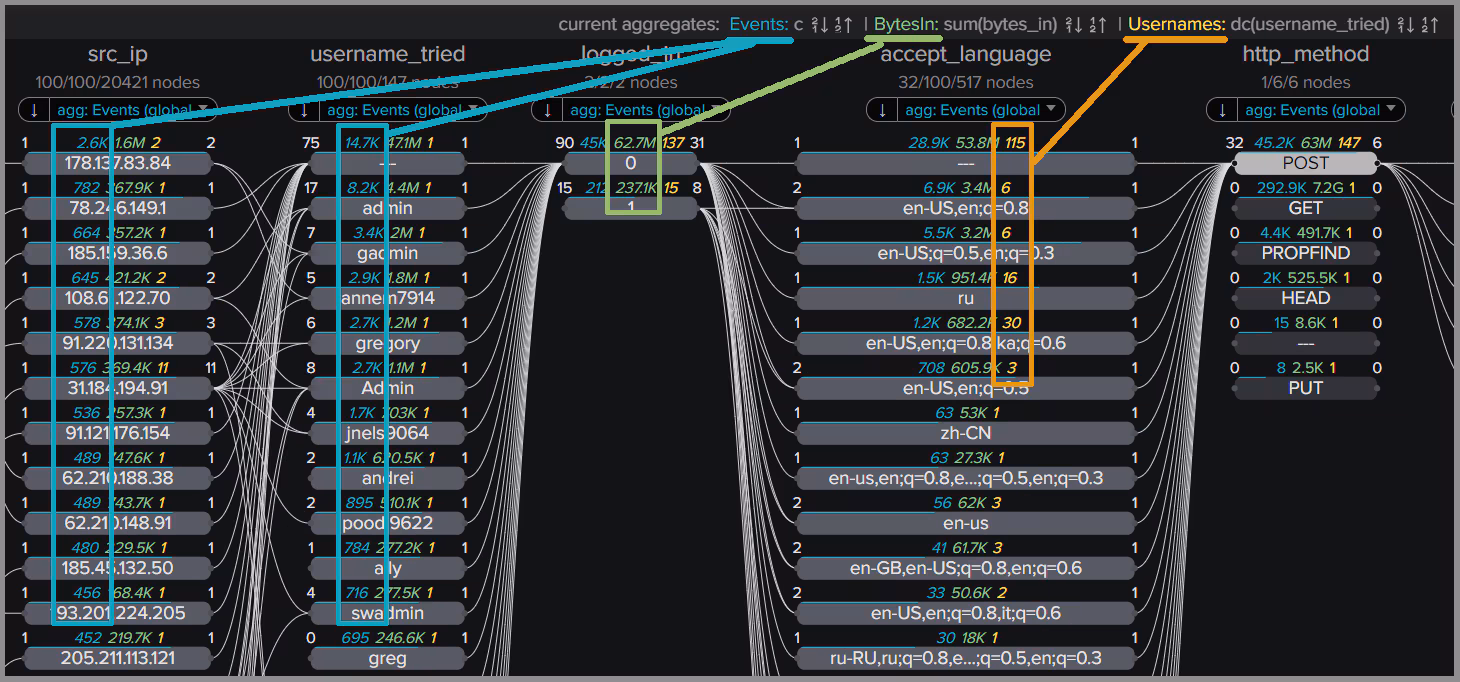Open accept_language aggregate dropdown
1460x682 pixels.
click(978, 110)
